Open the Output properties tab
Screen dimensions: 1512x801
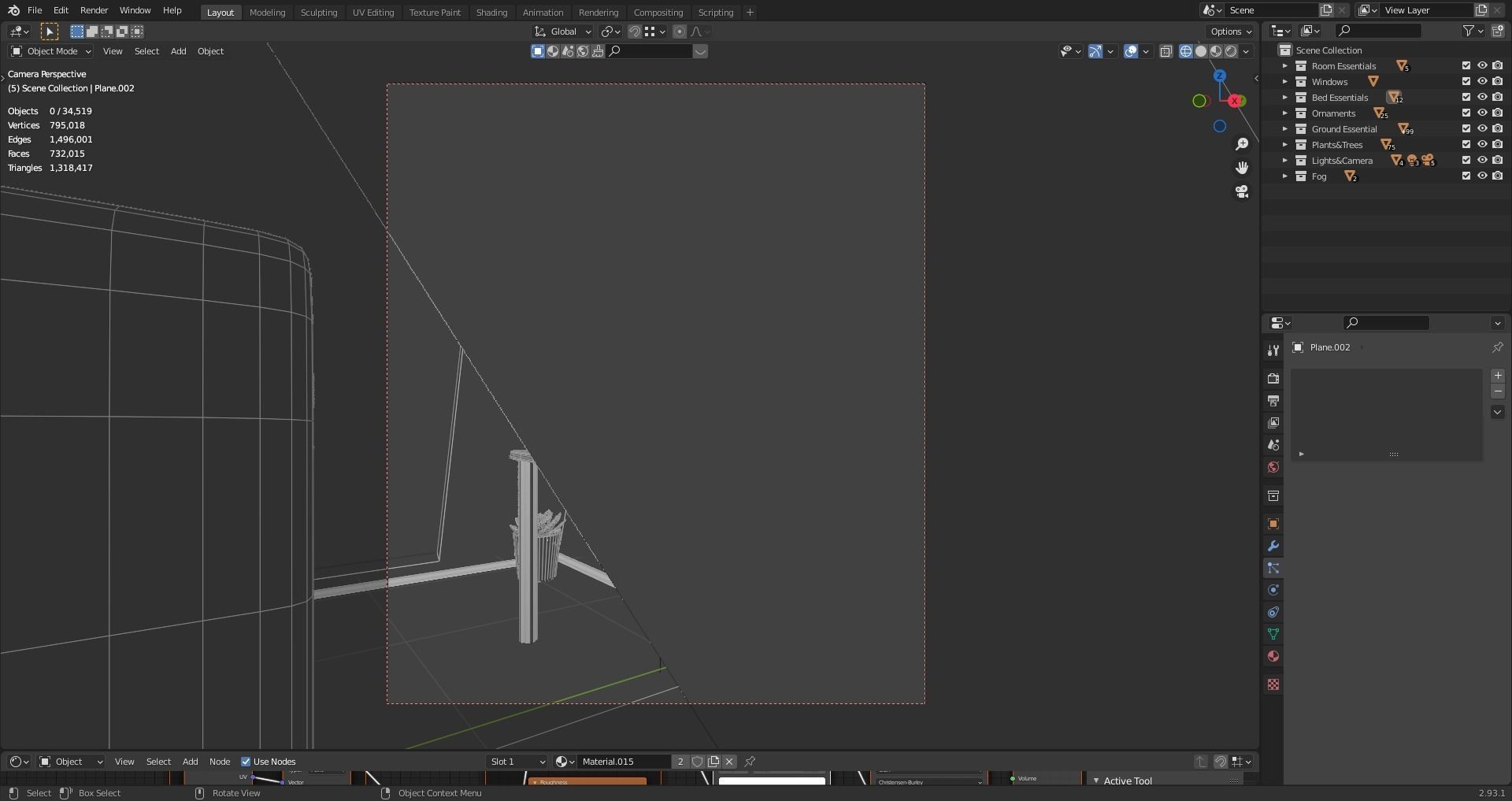[x=1273, y=401]
